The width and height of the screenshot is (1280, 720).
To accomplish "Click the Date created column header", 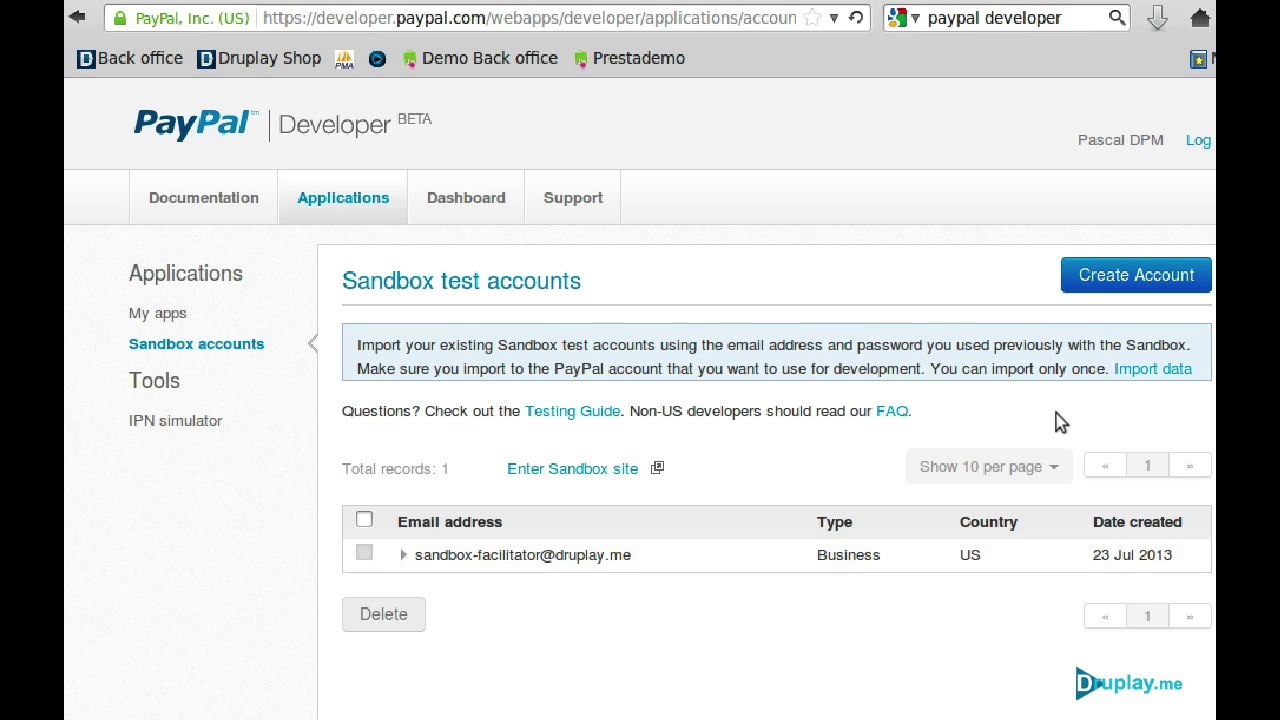I will pyautogui.click(x=1137, y=522).
